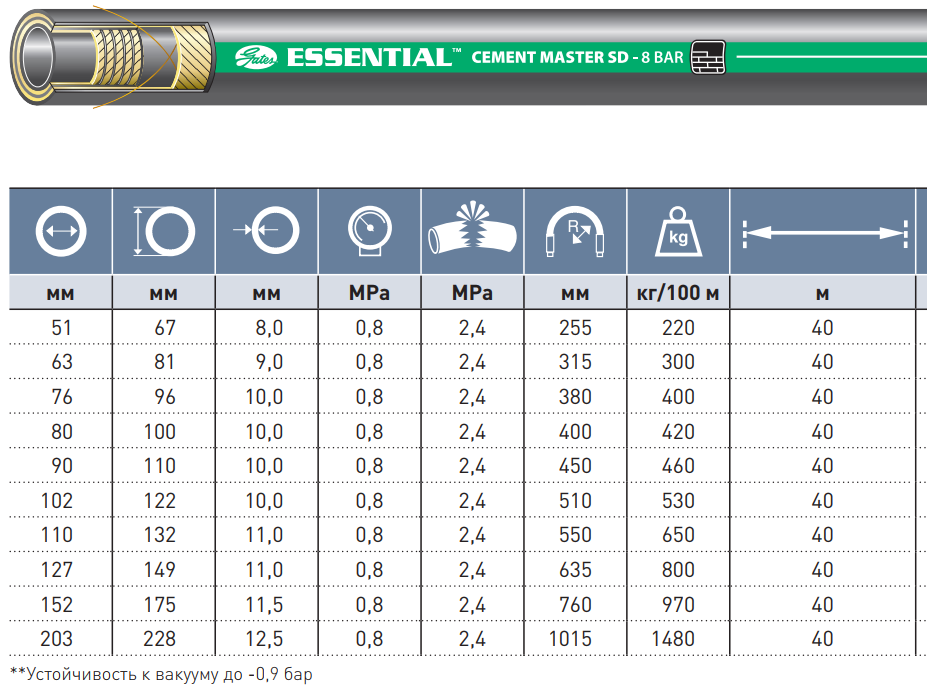Click weight value 300
Image resolution: width=927 pixels, height=687 pixels.
(x=678, y=362)
